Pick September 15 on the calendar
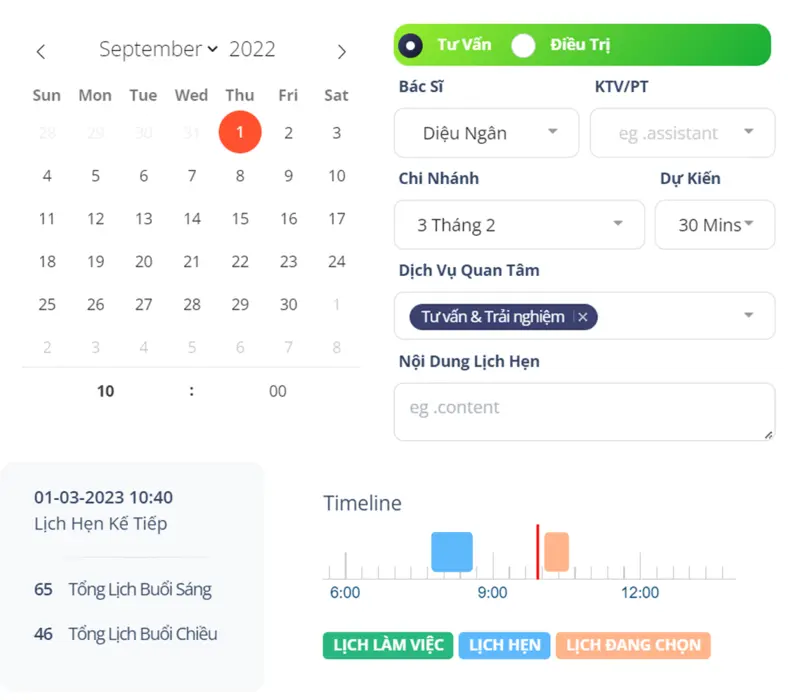Screen dimensions: 809x700 tap(240, 219)
